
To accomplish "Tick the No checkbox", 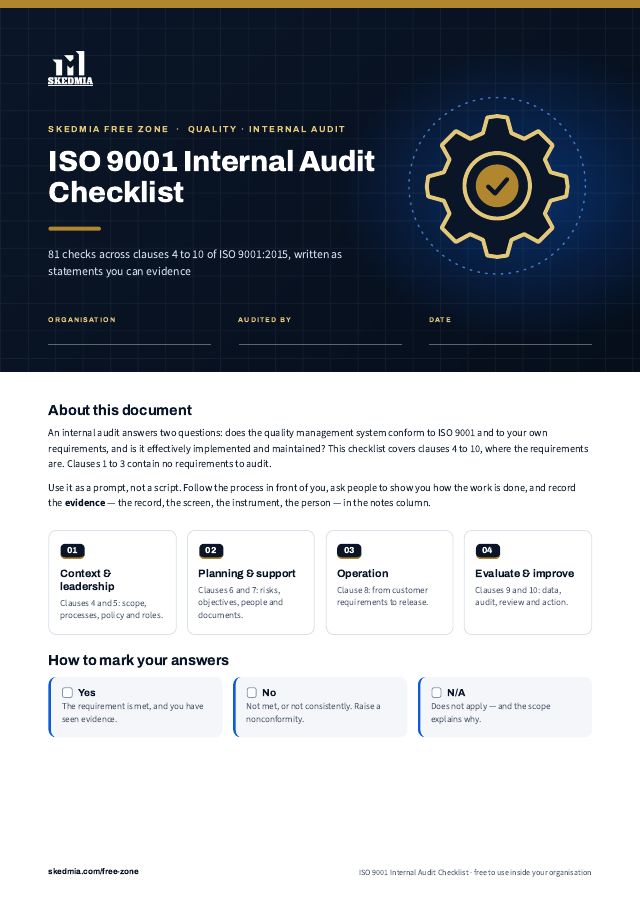I will [252, 692].
